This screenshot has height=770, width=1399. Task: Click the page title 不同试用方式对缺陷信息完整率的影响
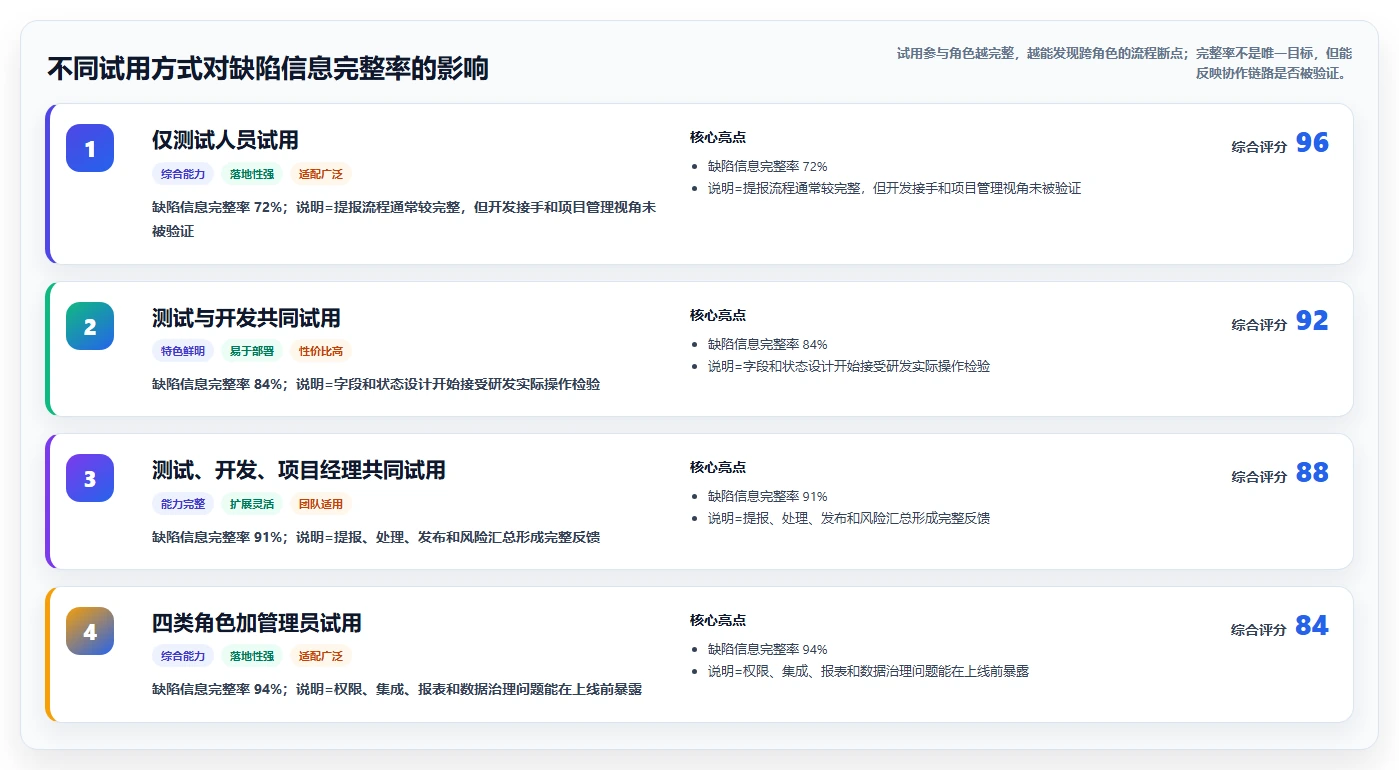point(268,69)
